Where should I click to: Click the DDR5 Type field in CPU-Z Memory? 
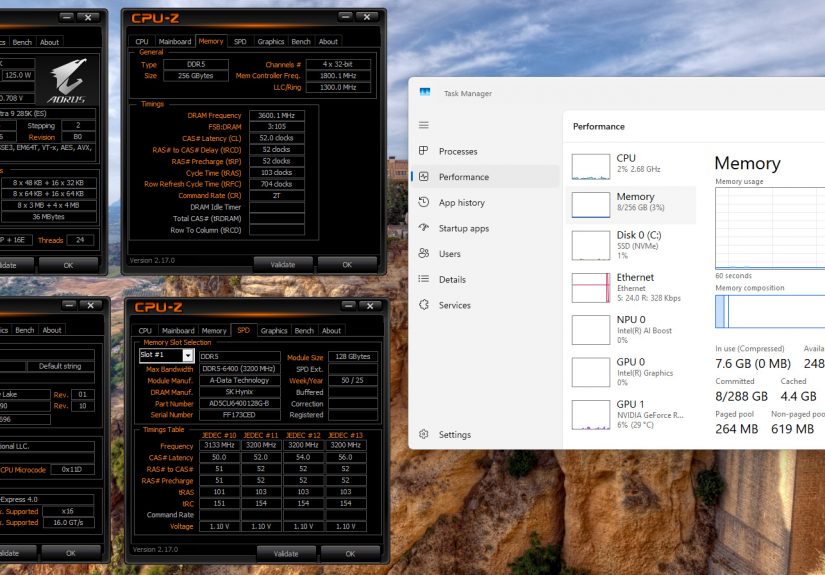click(196, 64)
